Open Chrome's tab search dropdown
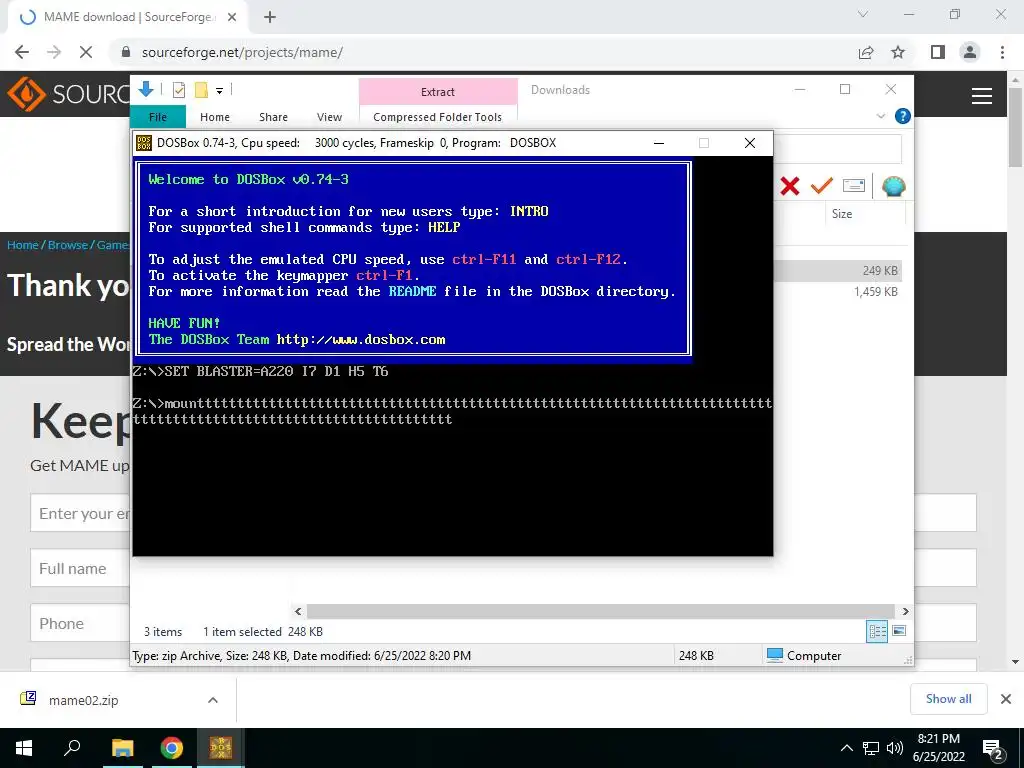Viewport: 1024px width, 768px height. (863, 14)
